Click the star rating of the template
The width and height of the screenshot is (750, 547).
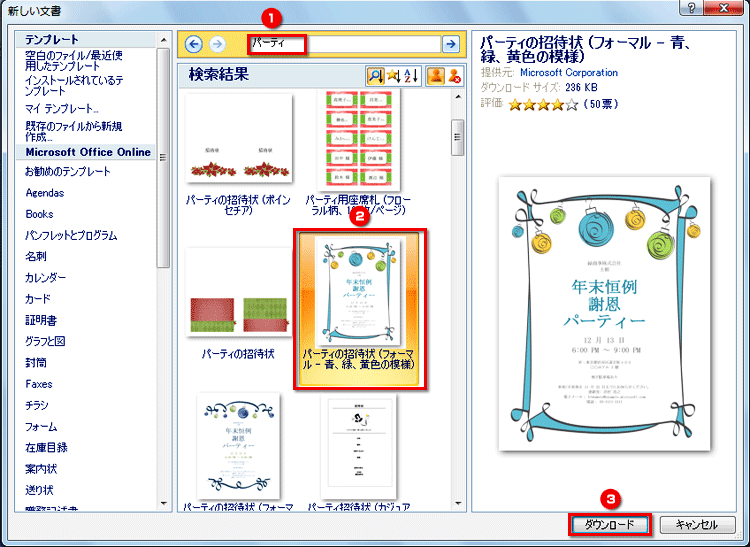[x=543, y=104]
